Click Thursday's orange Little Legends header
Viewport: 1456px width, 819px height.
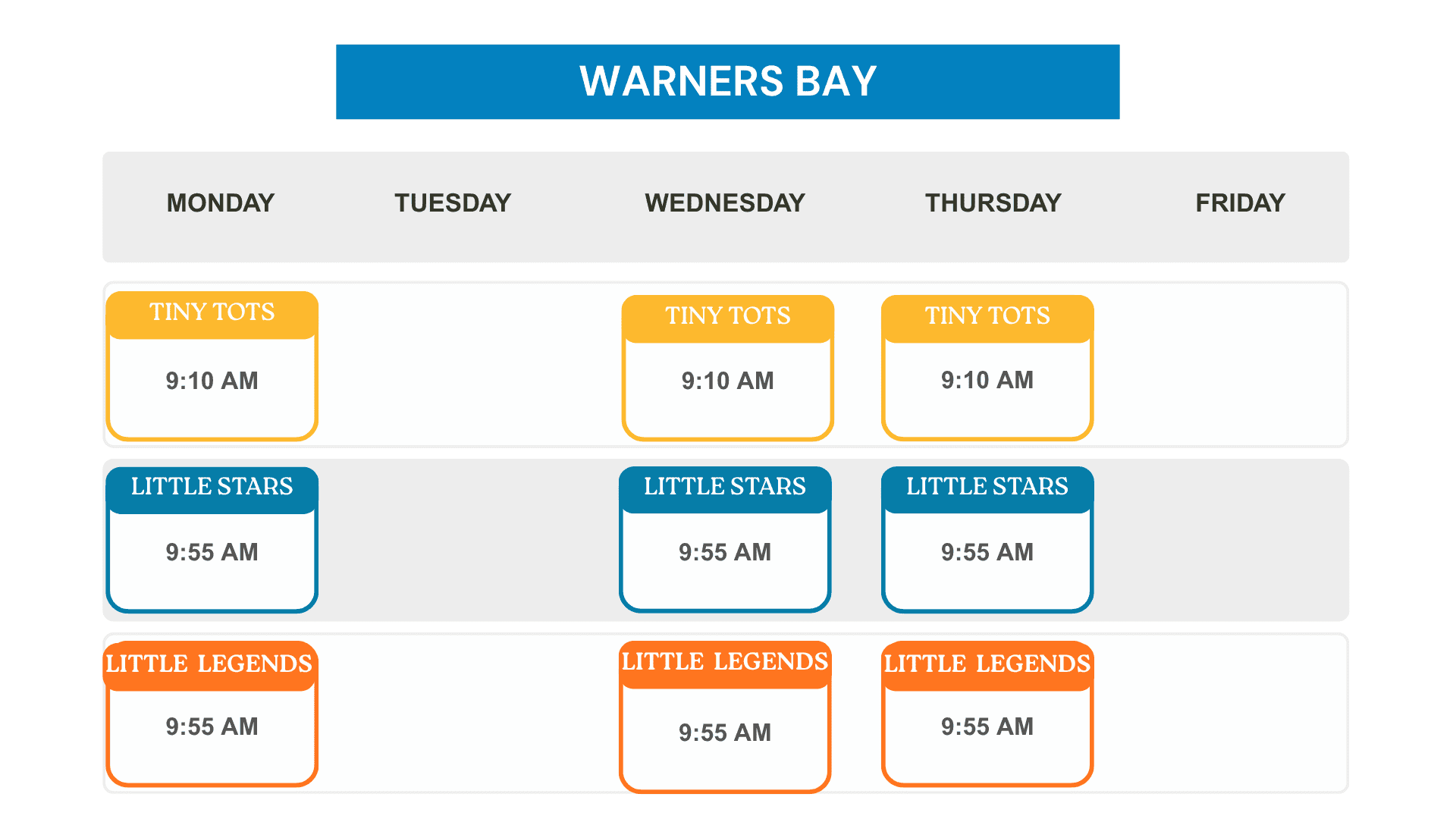tap(987, 666)
